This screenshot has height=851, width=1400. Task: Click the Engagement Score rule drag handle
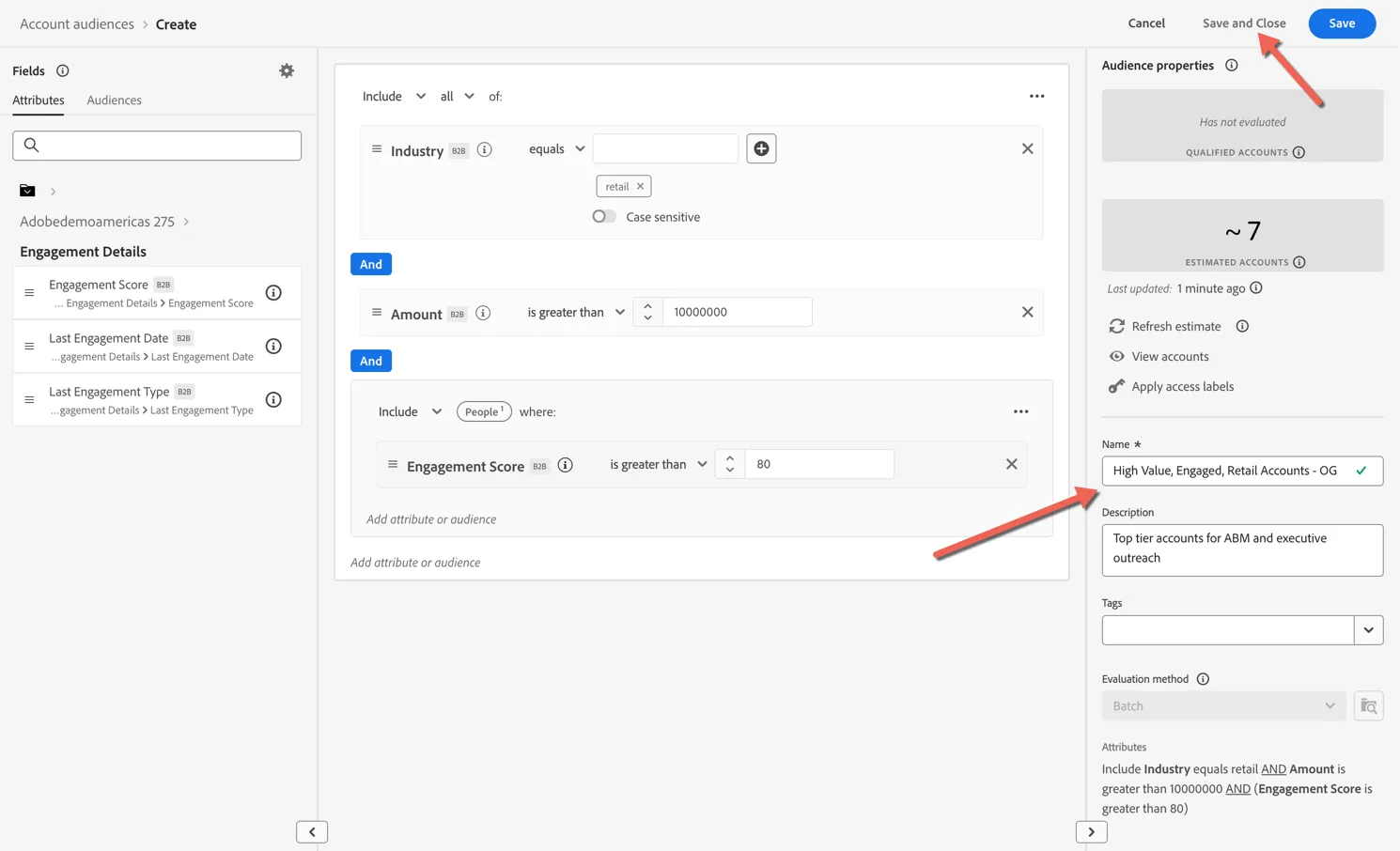click(x=393, y=465)
